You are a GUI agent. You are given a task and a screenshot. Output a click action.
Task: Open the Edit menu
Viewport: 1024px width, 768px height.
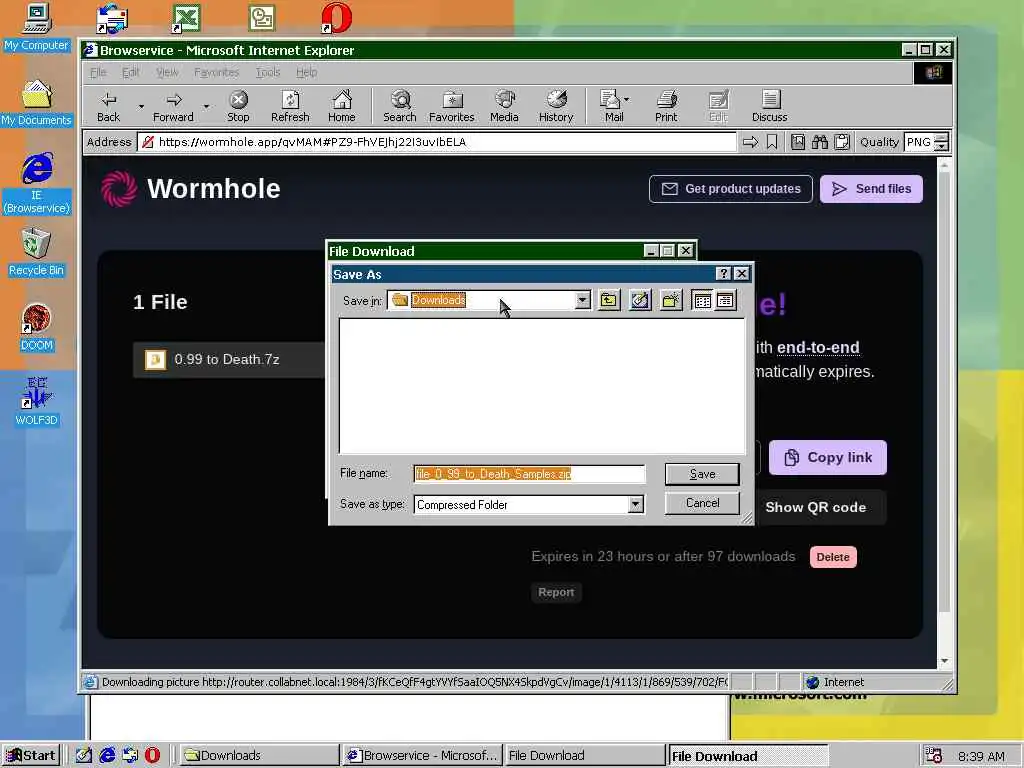click(131, 72)
